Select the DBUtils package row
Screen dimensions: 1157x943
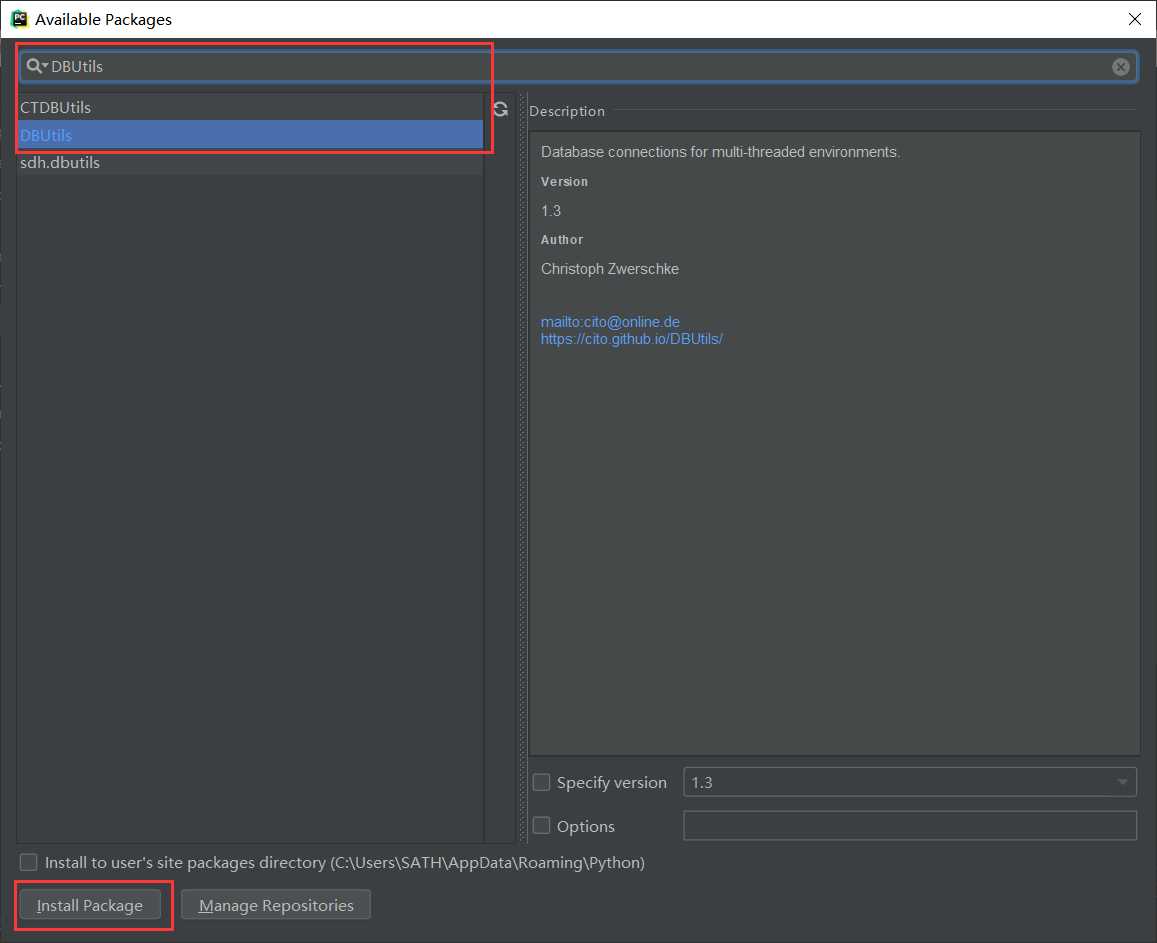(x=250, y=135)
